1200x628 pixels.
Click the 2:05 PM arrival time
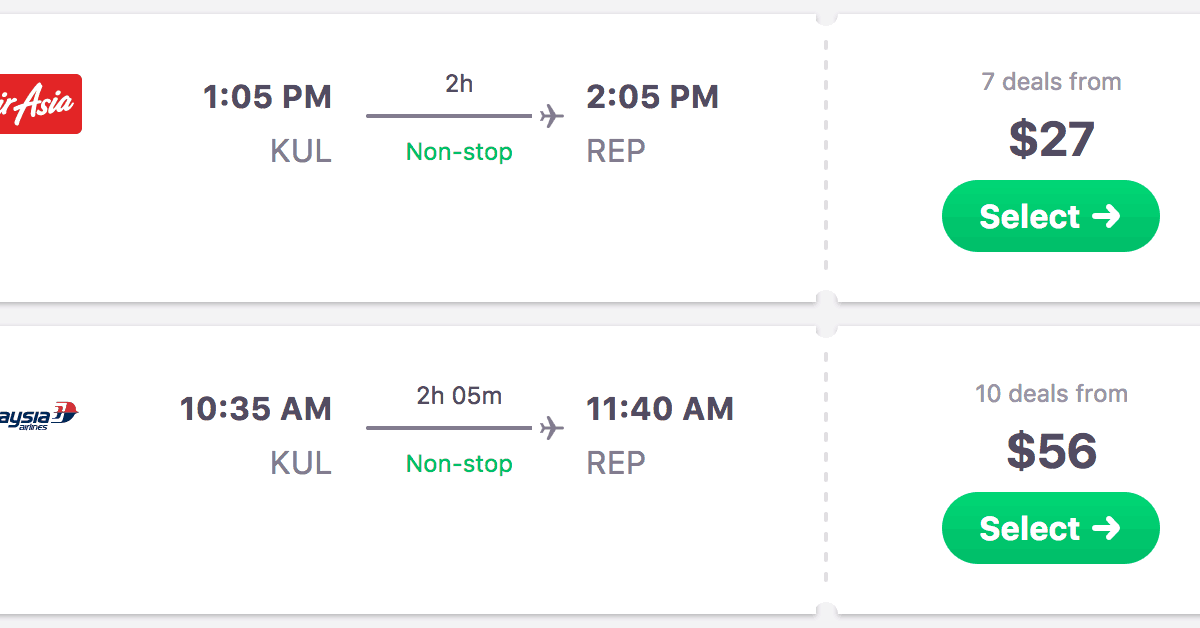click(x=652, y=97)
